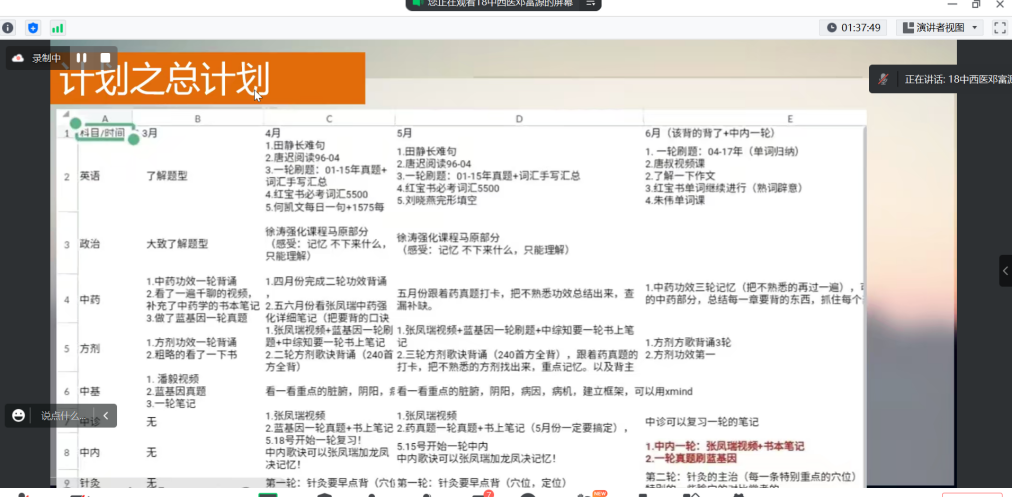Pause the cloud recording
1012x497 pixels.
(x=81, y=58)
